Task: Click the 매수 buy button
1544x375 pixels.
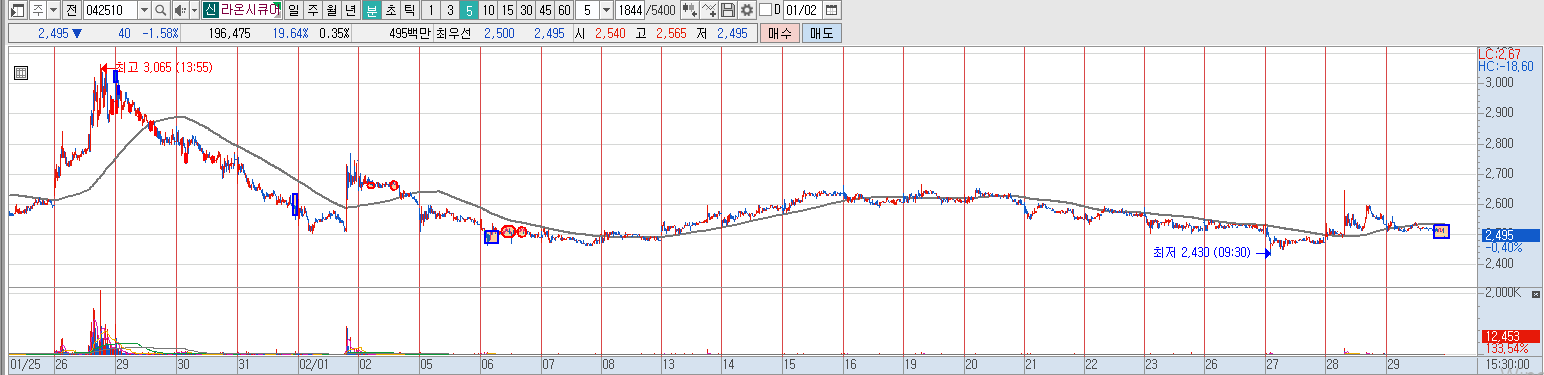Action: (x=779, y=33)
